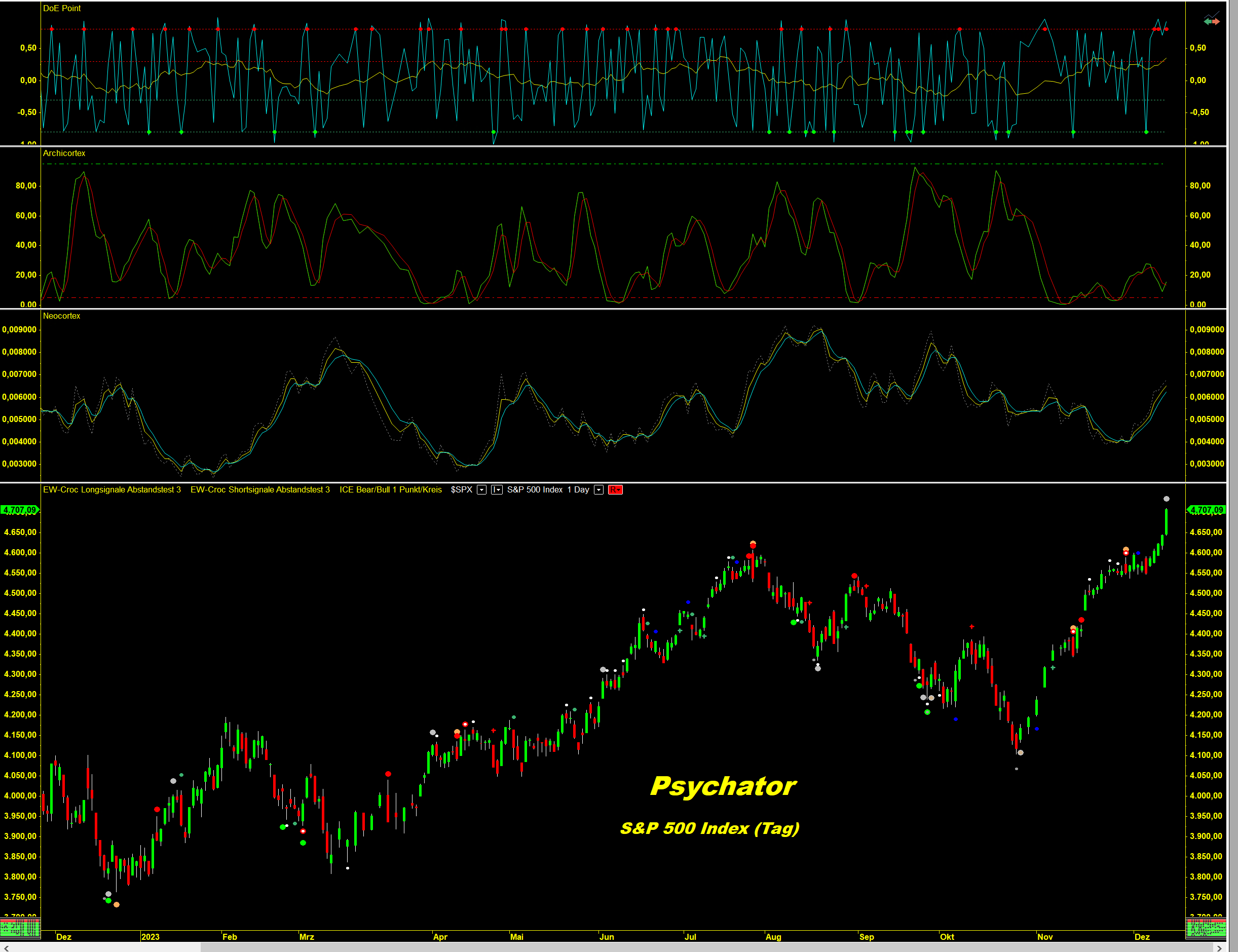Click the right green 4.707,09 price tag
The height and width of the screenshot is (952, 1238).
tap(1206, 510)
